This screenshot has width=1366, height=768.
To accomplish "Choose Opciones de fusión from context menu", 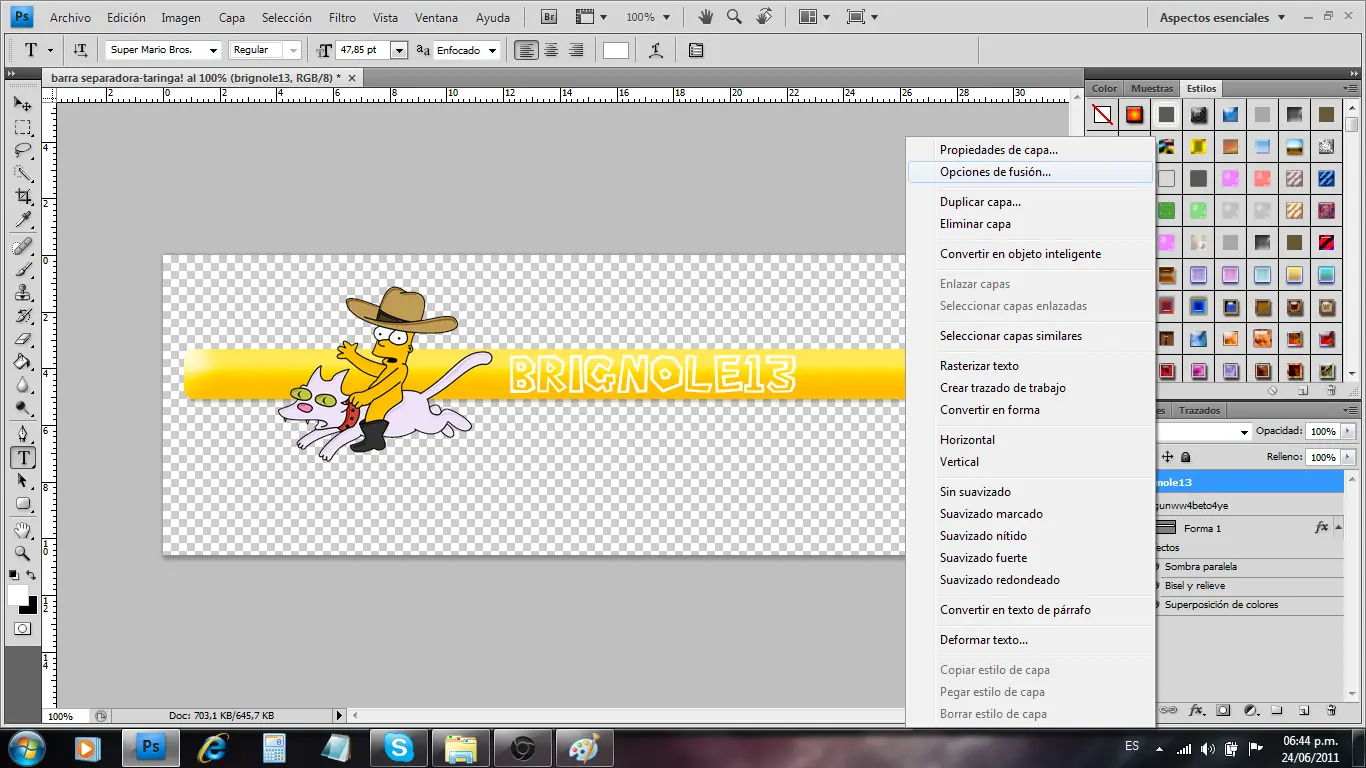I will [1030, 172].
